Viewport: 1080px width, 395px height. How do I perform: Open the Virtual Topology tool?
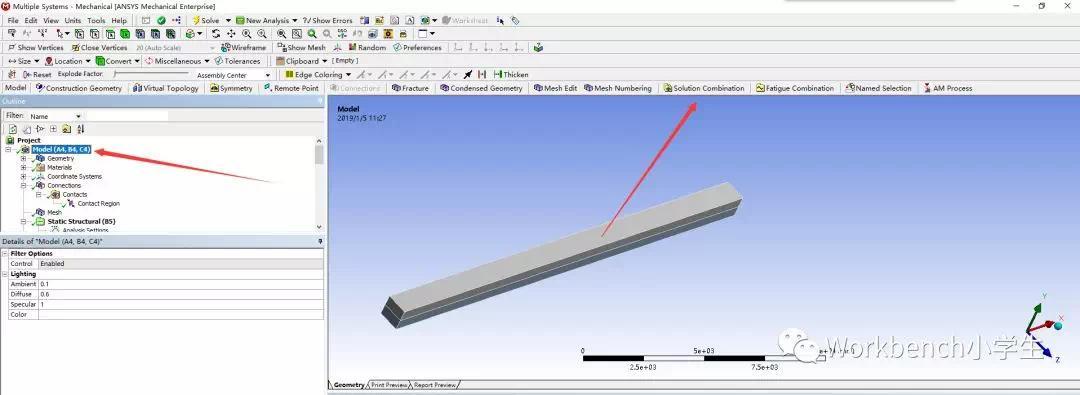166,88
